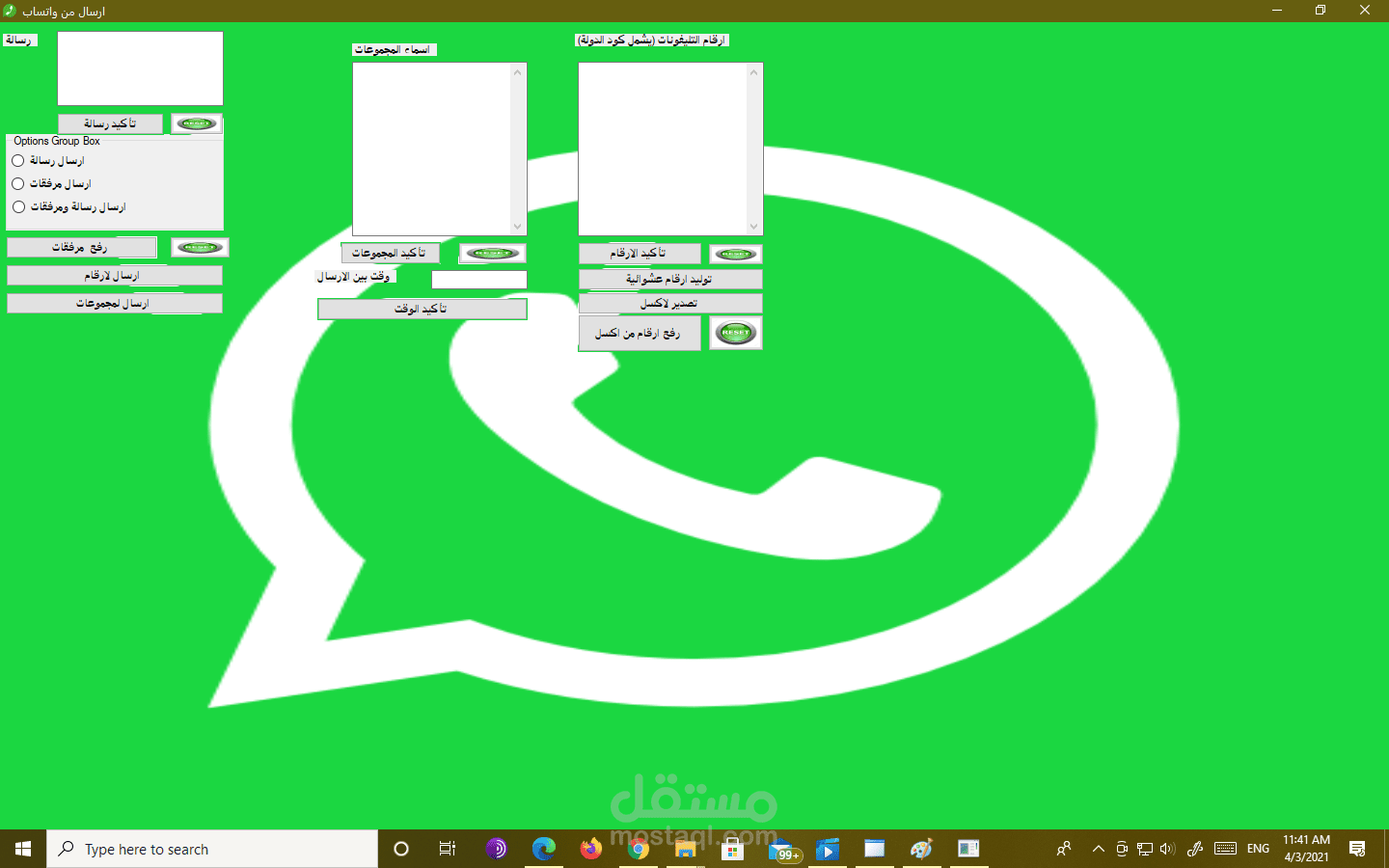The image size is (1389, 868).
Task: Select the ارسال رسالة radio option
Action: click(x=18, y=160)
